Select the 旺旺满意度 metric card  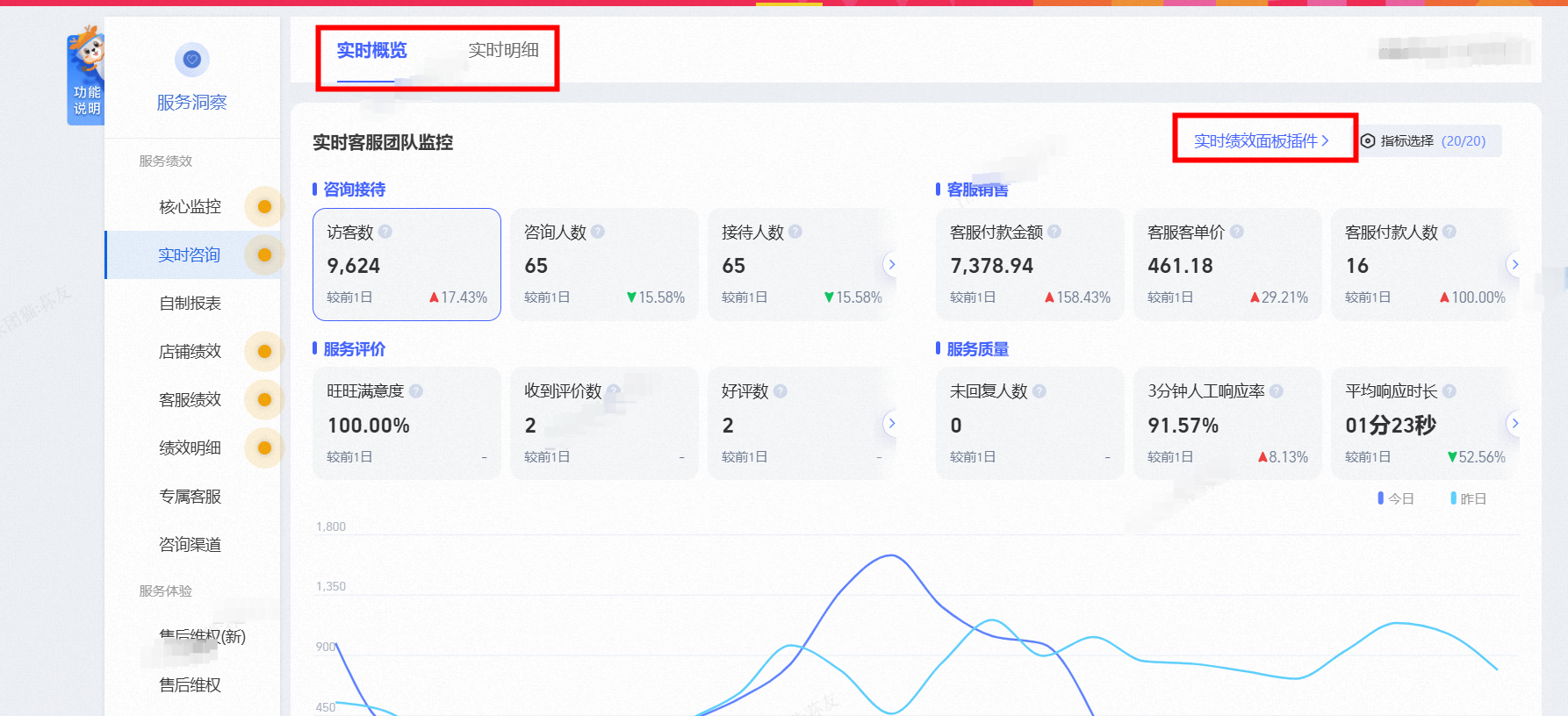point(406,424)
